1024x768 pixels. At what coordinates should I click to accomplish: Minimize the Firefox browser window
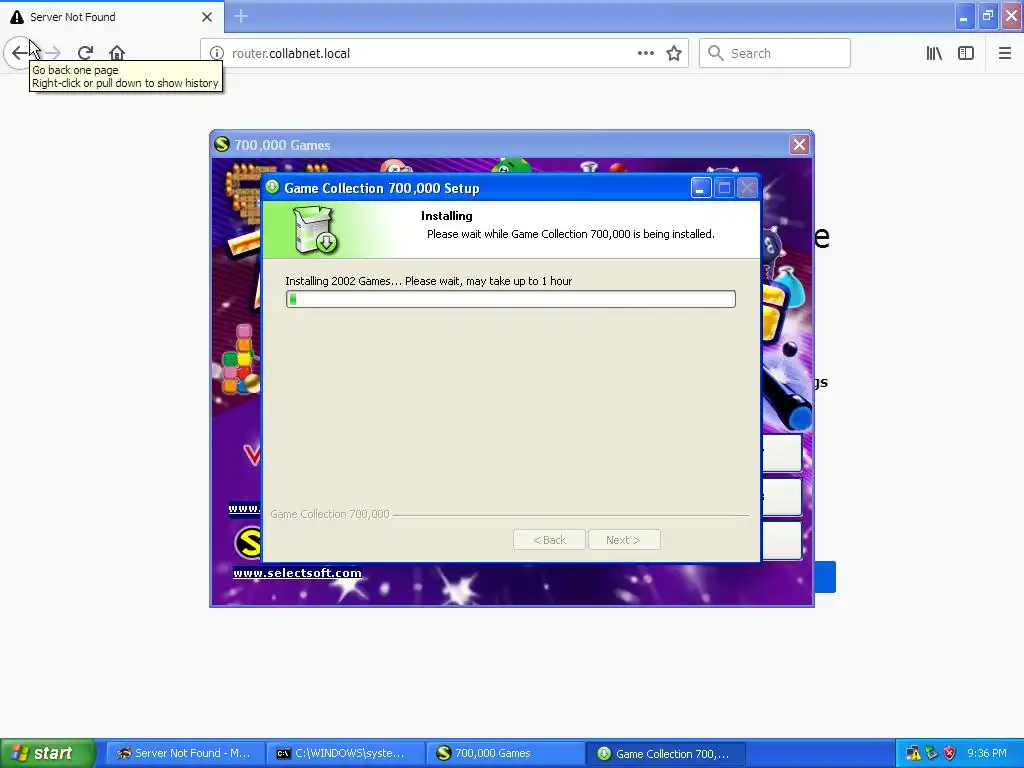click(x=964, y=16)
